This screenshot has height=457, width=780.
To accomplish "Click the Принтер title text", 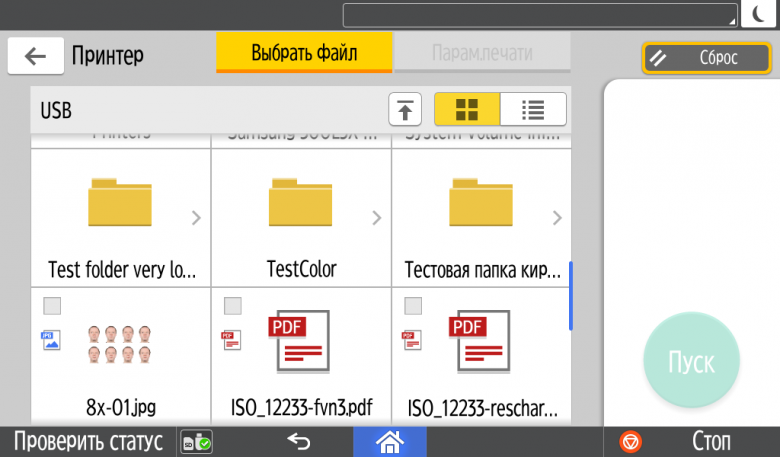I will 107,56.
